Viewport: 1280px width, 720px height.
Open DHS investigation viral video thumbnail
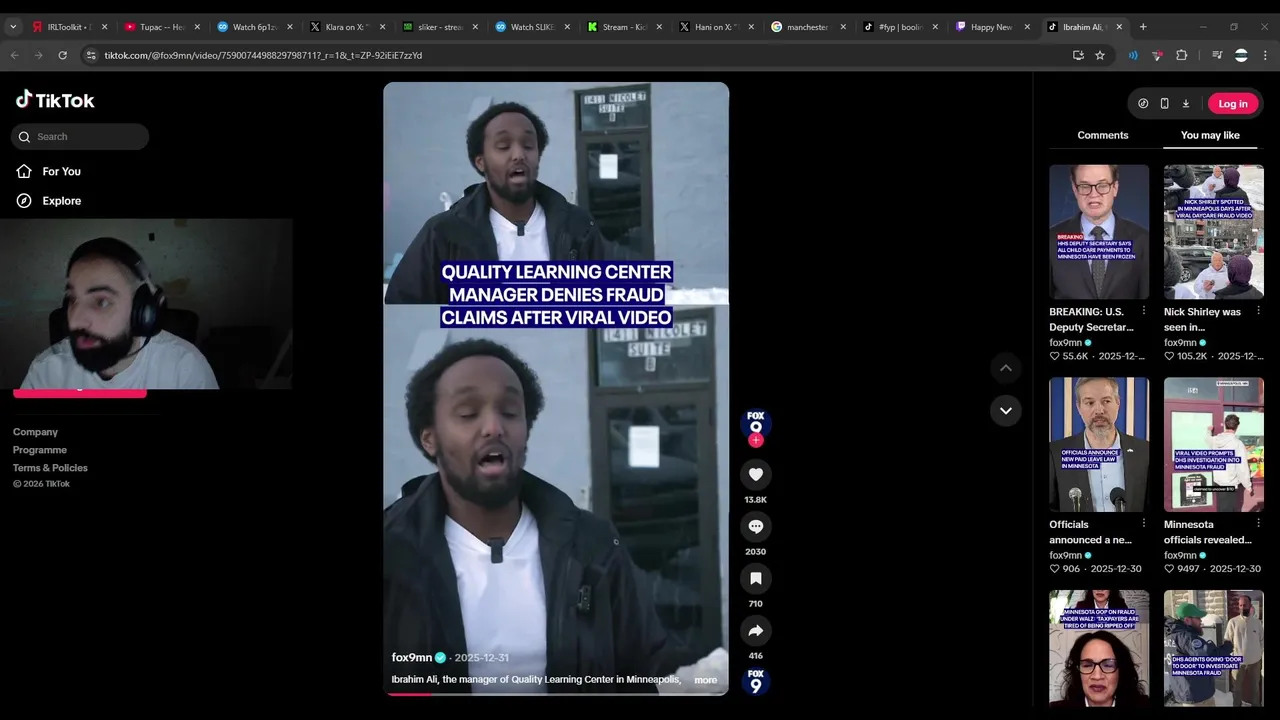(1214, 445)
